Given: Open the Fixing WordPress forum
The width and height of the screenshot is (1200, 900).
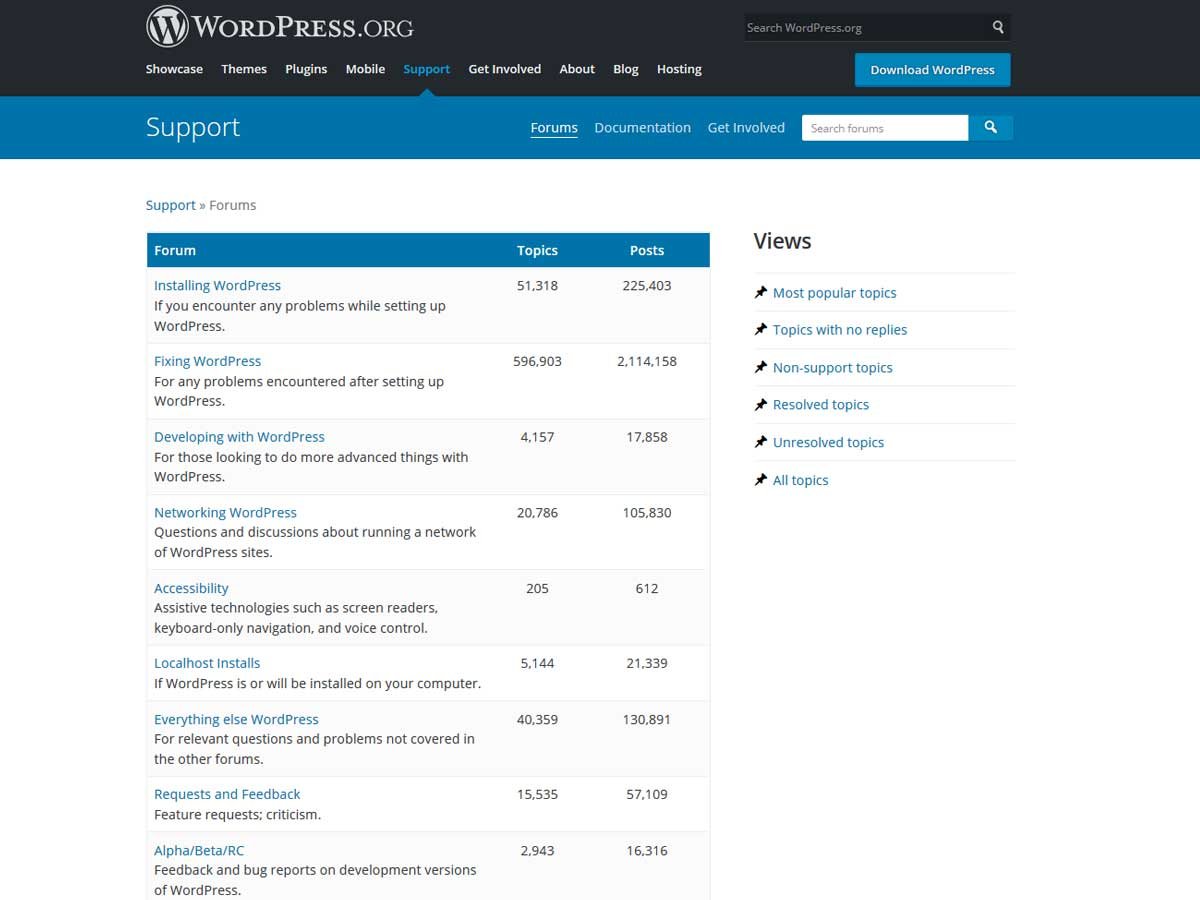Looking at the screenshot, I should (207, 361).
